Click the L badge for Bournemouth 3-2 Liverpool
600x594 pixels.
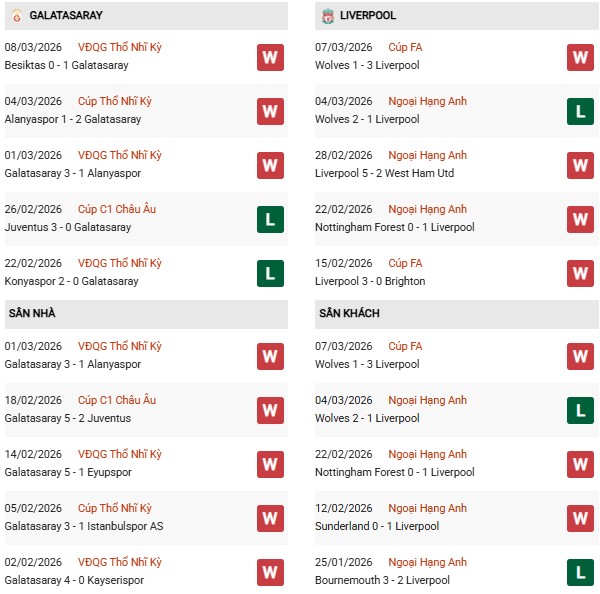[x=580, y=572]
